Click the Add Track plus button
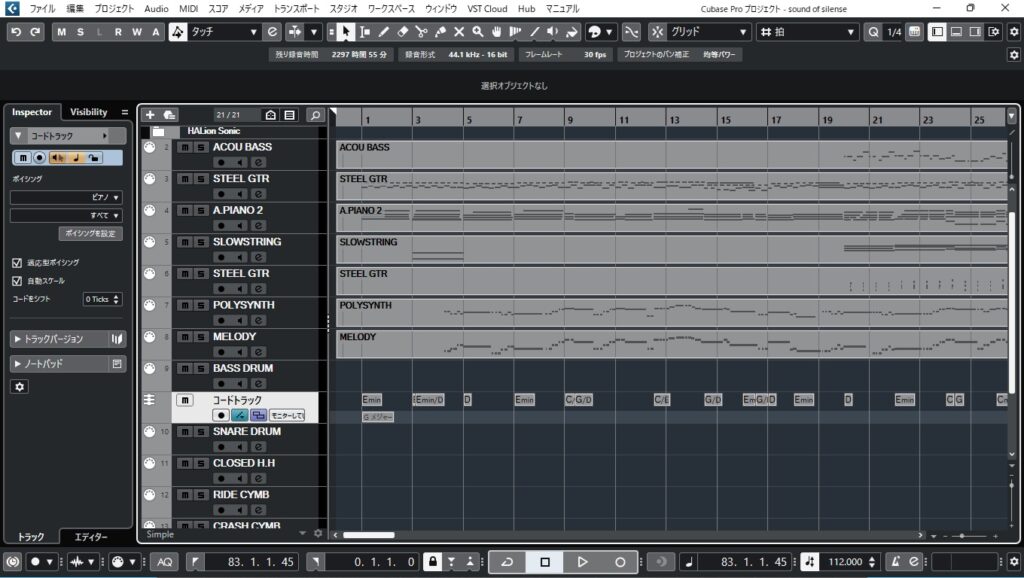The image size is (1024, 578). (150, 115)
